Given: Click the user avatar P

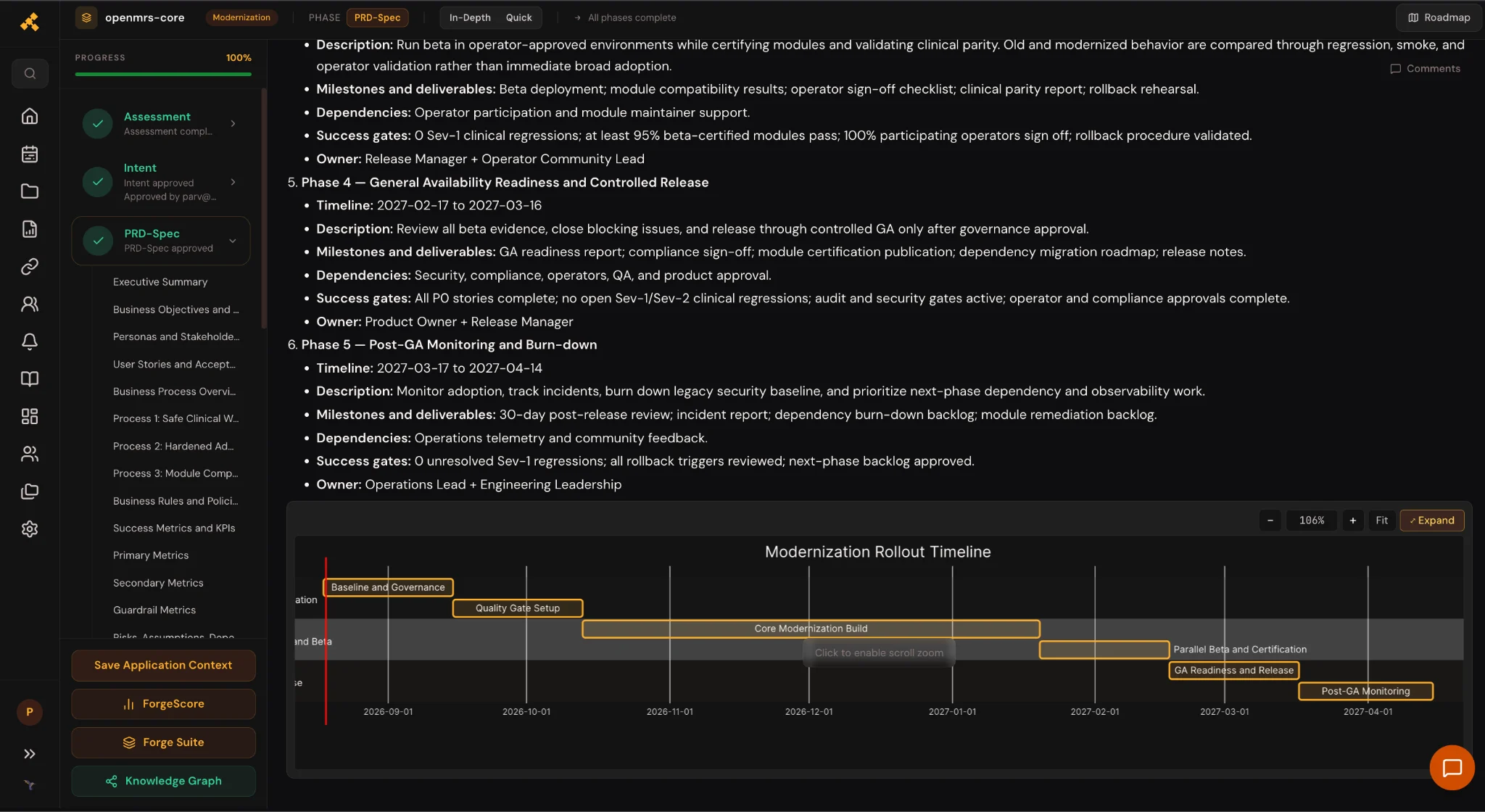Looking at the screenshot, I should 30,712.
